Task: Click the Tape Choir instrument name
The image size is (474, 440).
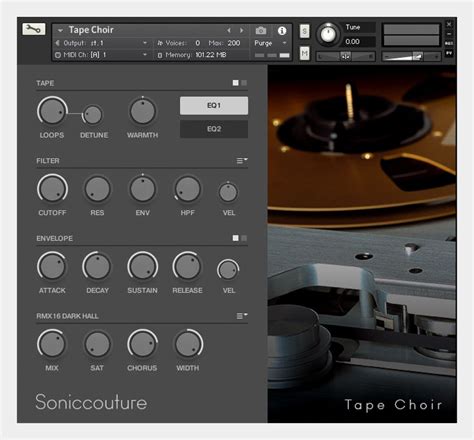Action: 91,30
